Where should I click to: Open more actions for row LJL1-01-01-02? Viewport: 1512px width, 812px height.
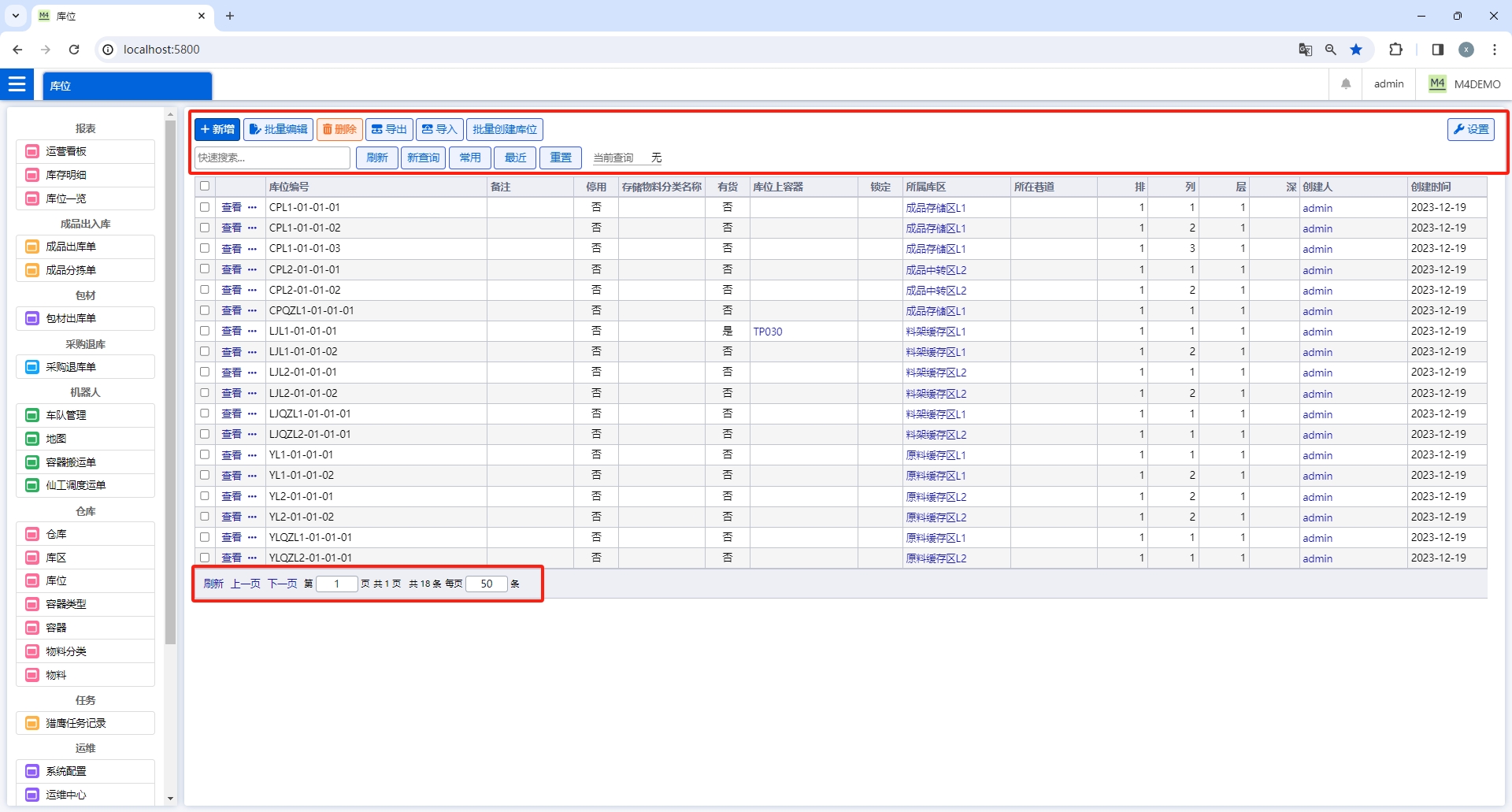(x=252, y=352)
